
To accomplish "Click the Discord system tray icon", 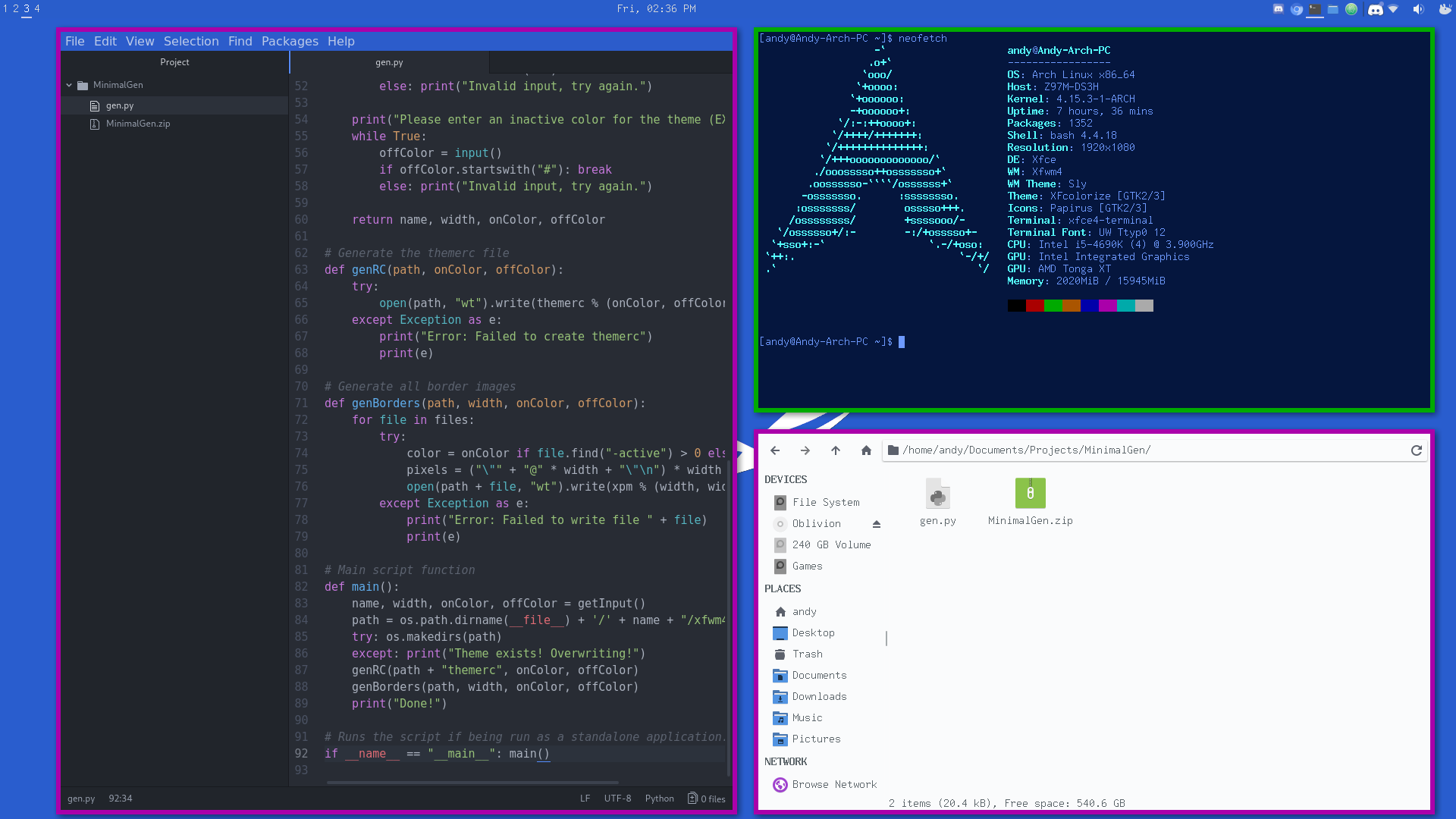I will tap(1375, 9).
